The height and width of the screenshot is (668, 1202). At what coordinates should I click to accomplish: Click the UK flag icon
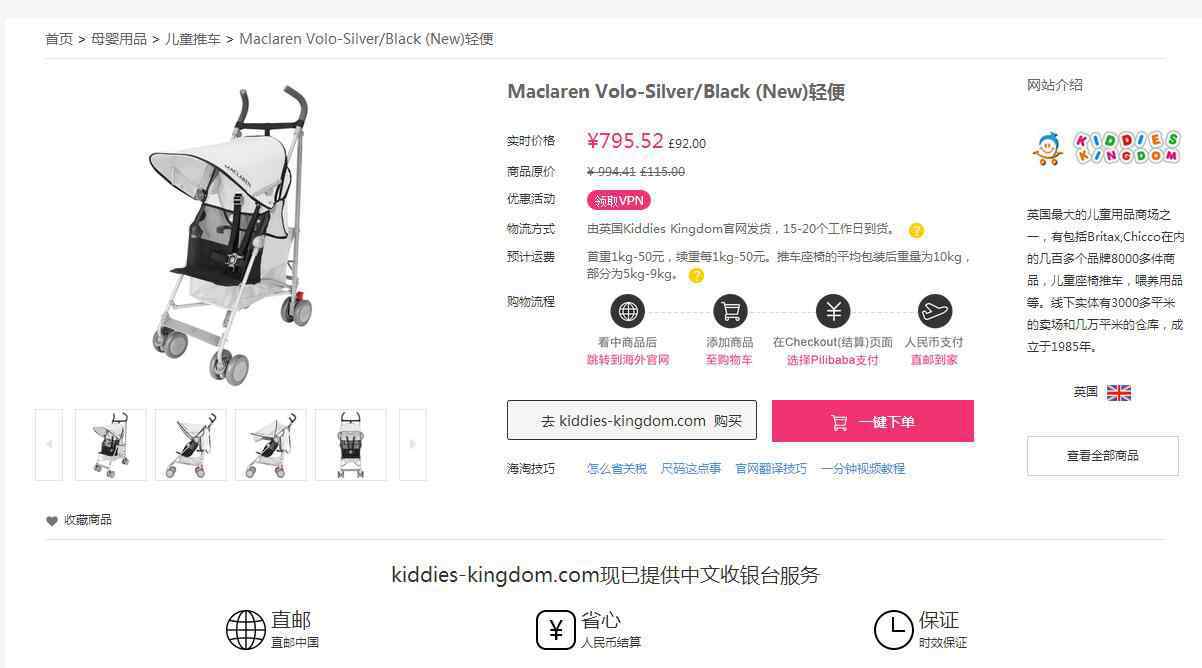pos(1119,393)
